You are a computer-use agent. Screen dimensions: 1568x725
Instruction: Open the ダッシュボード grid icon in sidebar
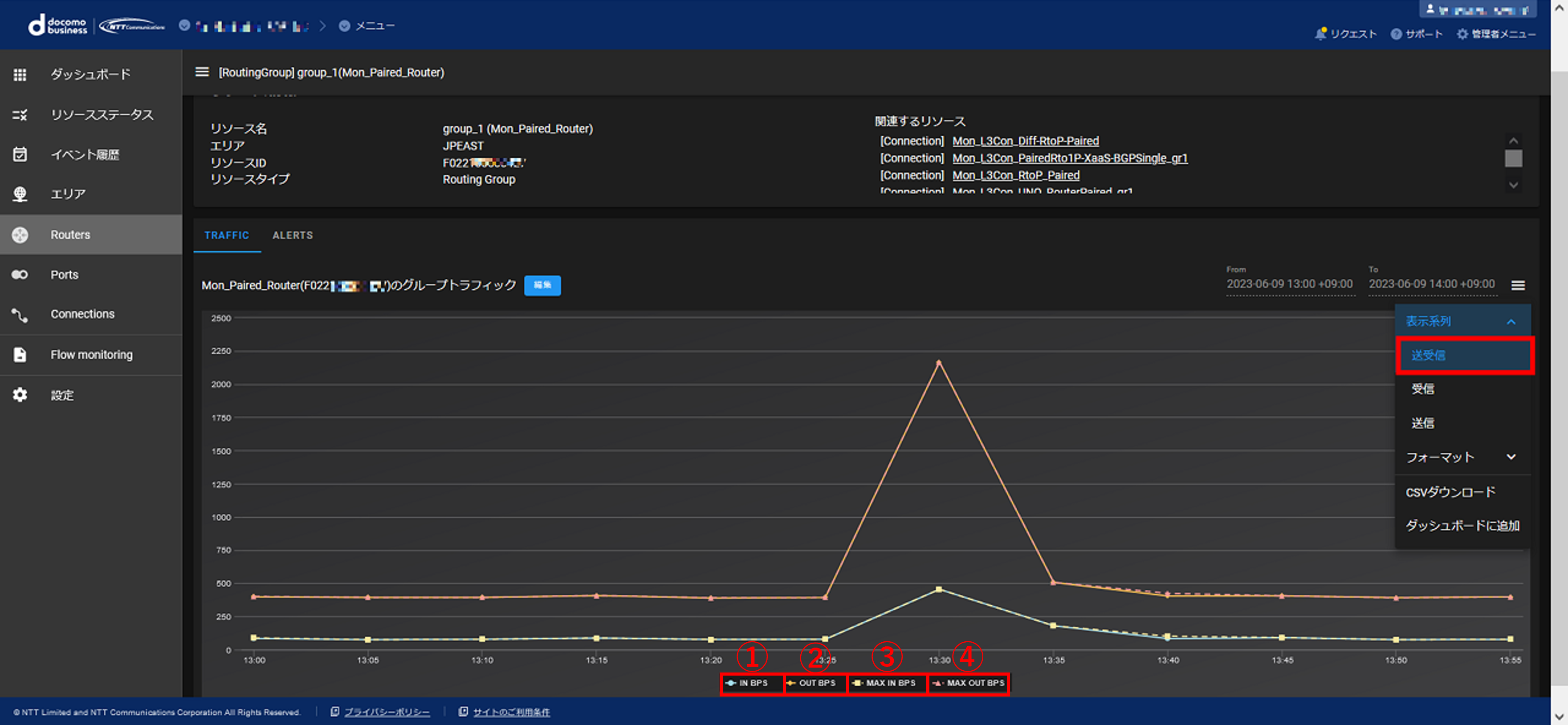(x=20, y=74)
